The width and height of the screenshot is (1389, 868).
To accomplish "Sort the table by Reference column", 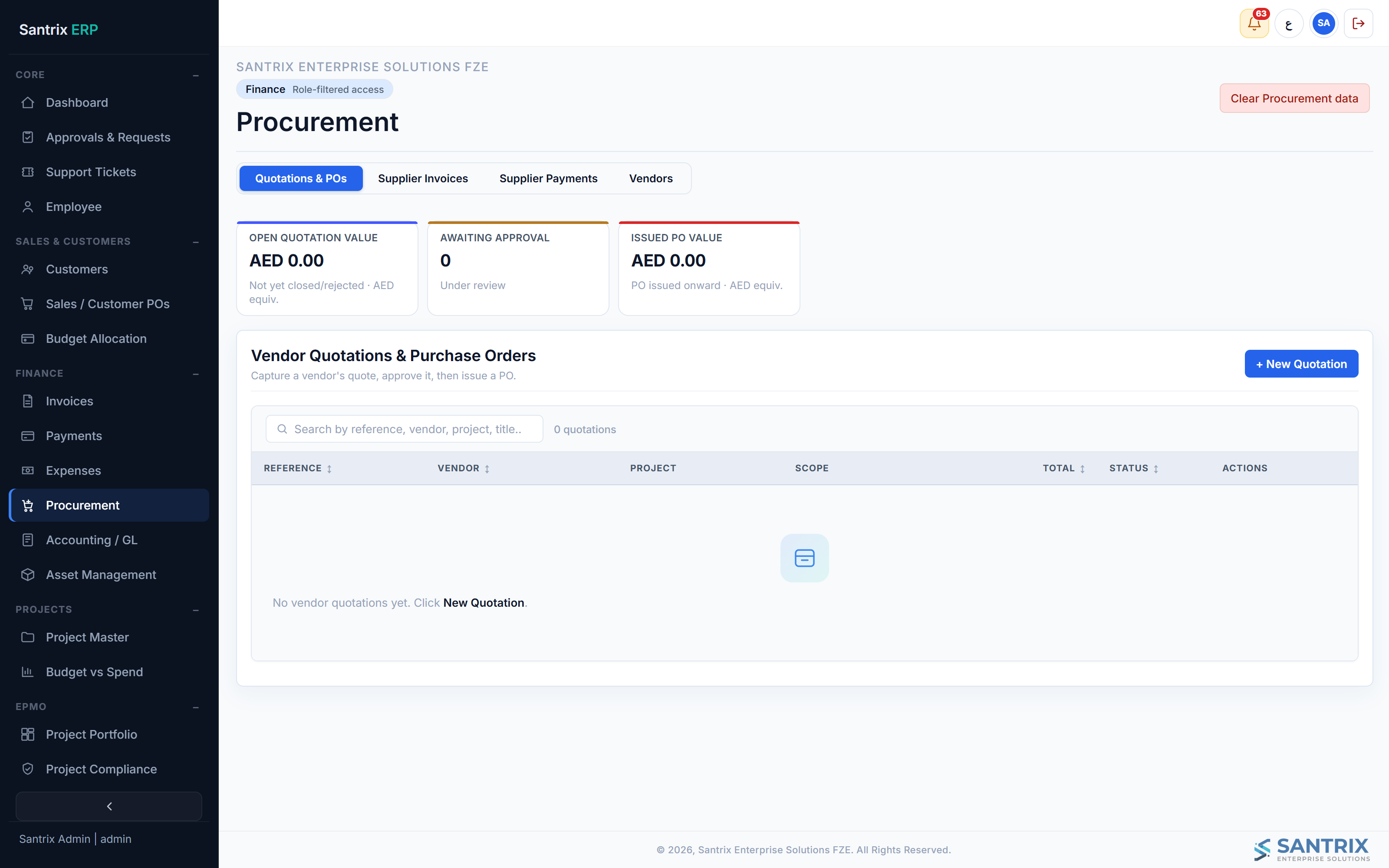I will 298,468.
